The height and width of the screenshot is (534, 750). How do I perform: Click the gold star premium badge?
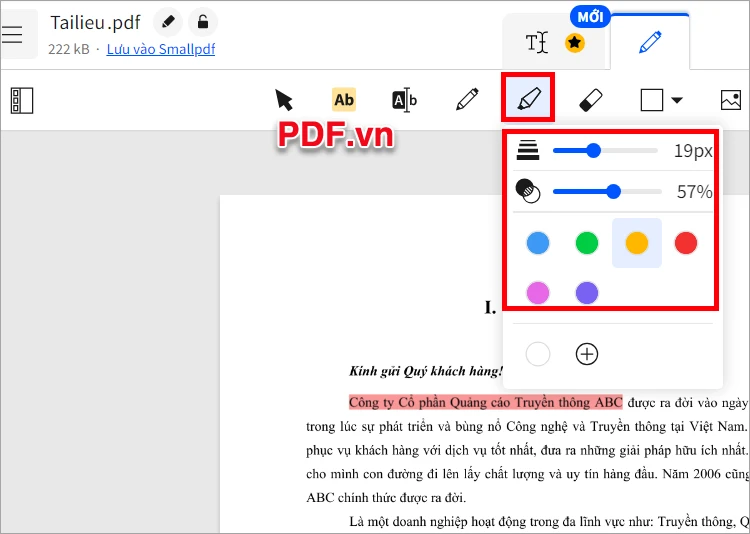[x=574, y=43]
